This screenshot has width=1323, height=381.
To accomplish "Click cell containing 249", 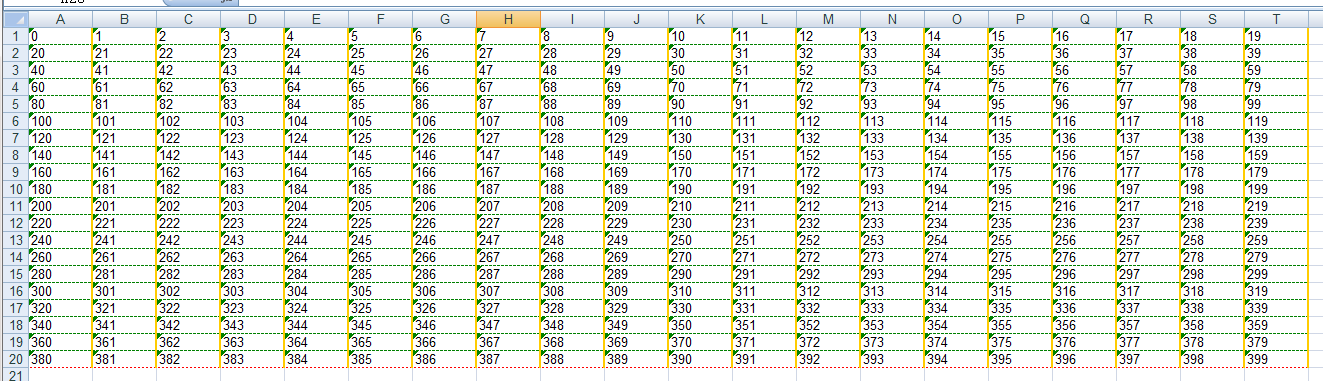I will [x=636, y=240].
